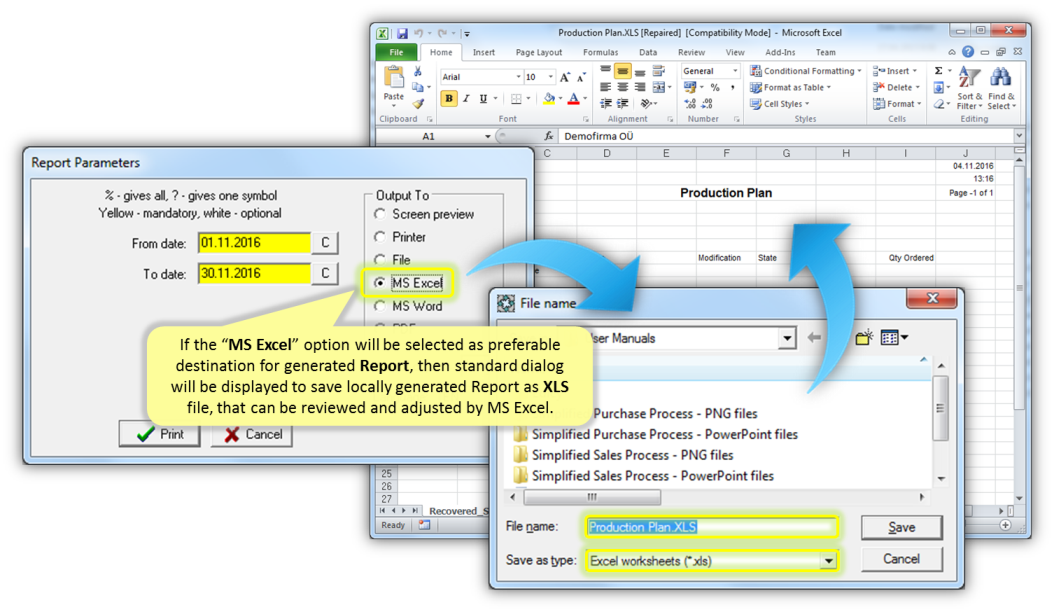Image resolution: width=1054 pixels, height=612 pixels.
Task: Click the Cut scissors icon in Excel
Action: [x=417, y=71]
